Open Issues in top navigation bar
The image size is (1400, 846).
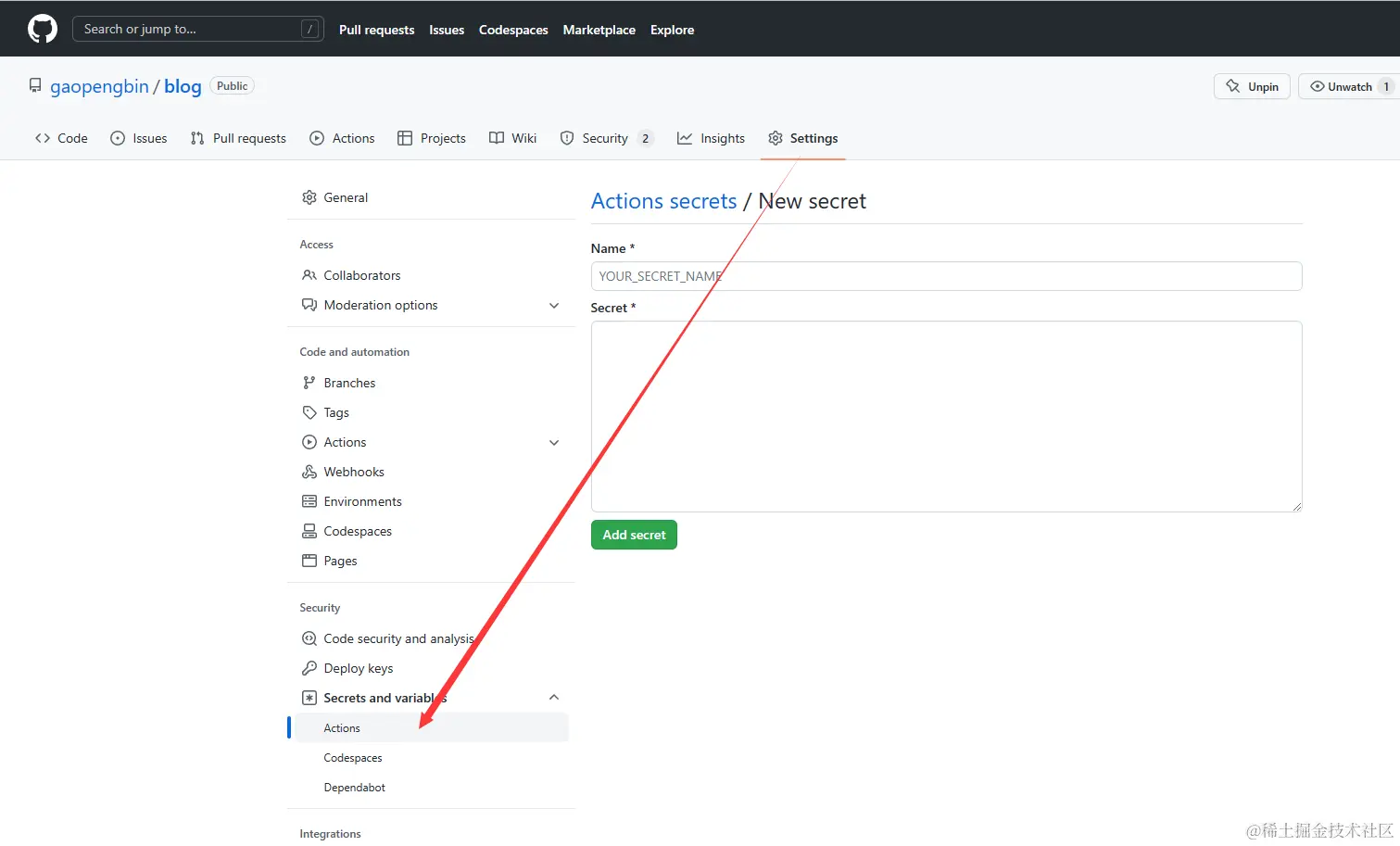pyautogui.click(x=447, y=30)
